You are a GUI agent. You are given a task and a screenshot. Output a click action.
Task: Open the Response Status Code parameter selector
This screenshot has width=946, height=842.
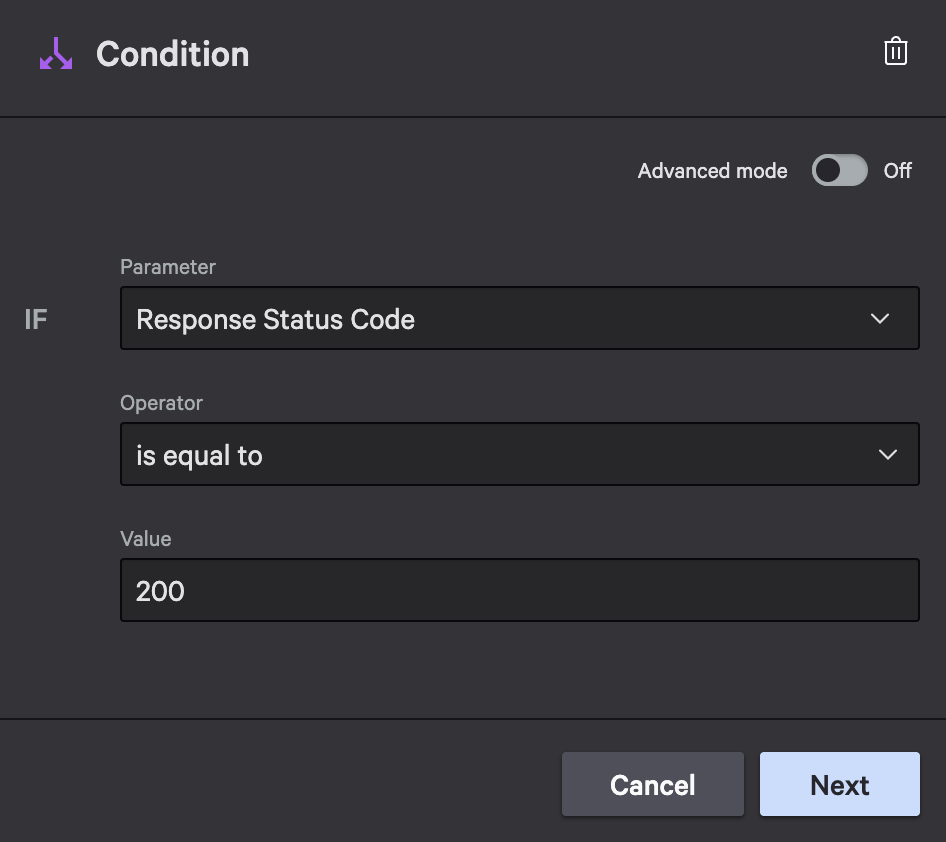520,318
